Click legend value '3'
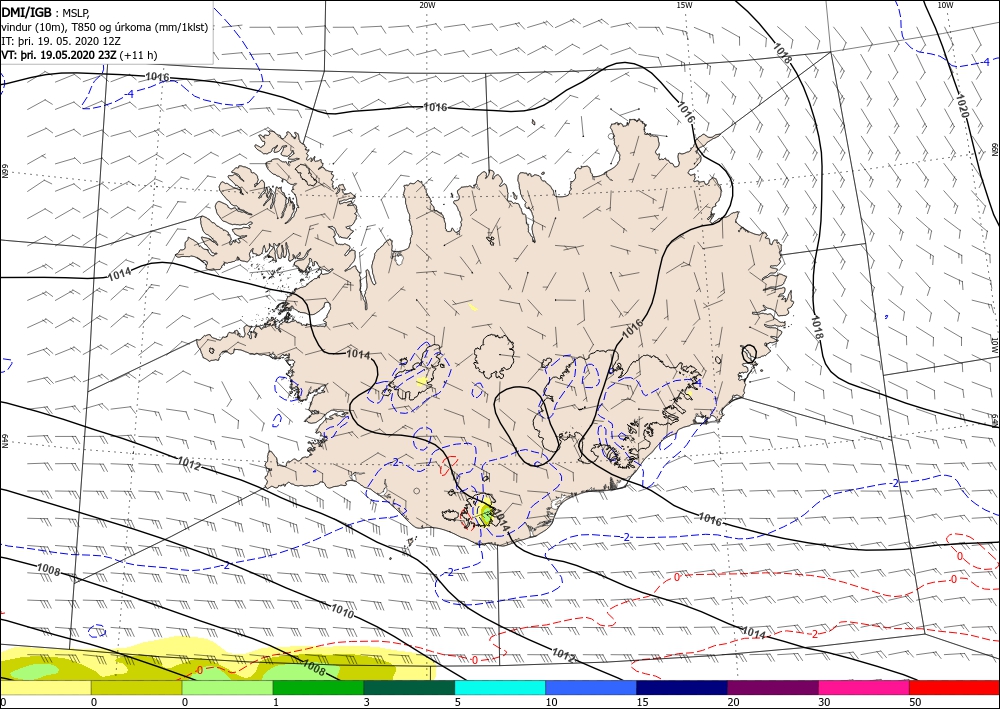Image resolution: width=1000 pixels, height=709 pixels. pyautogui.click(x=367, y=702)
